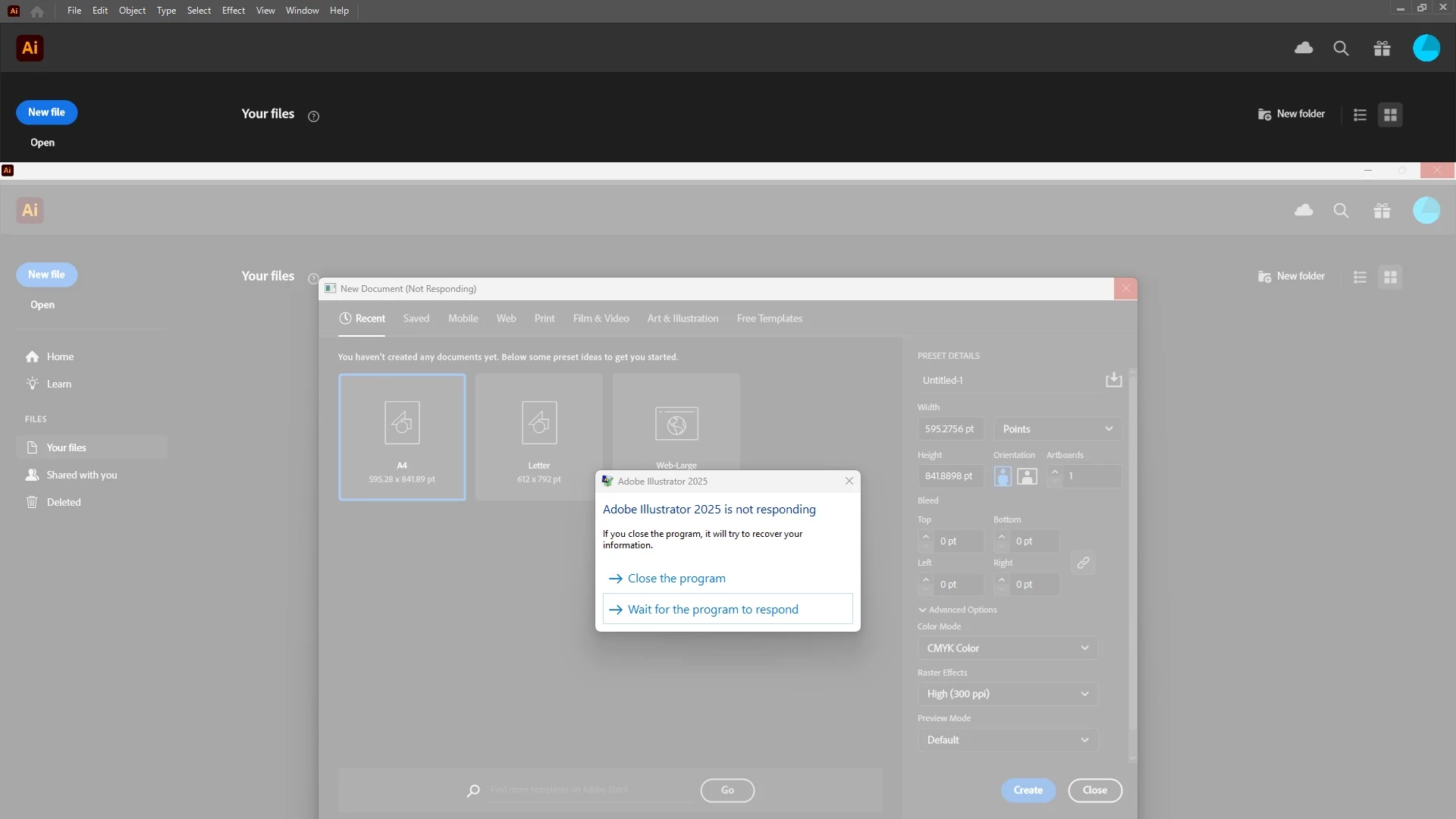
Task: Click the Home icon in the top menu bar
Action: click(x=37, y=11)
